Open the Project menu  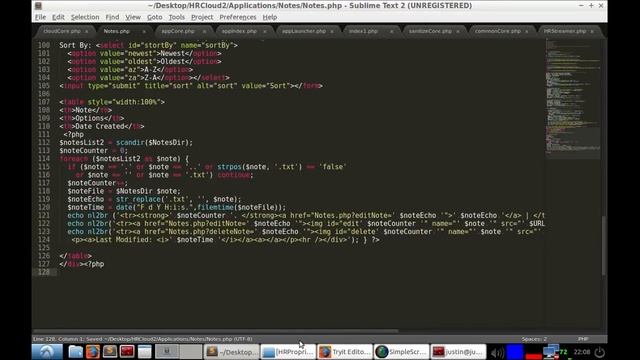202,17
